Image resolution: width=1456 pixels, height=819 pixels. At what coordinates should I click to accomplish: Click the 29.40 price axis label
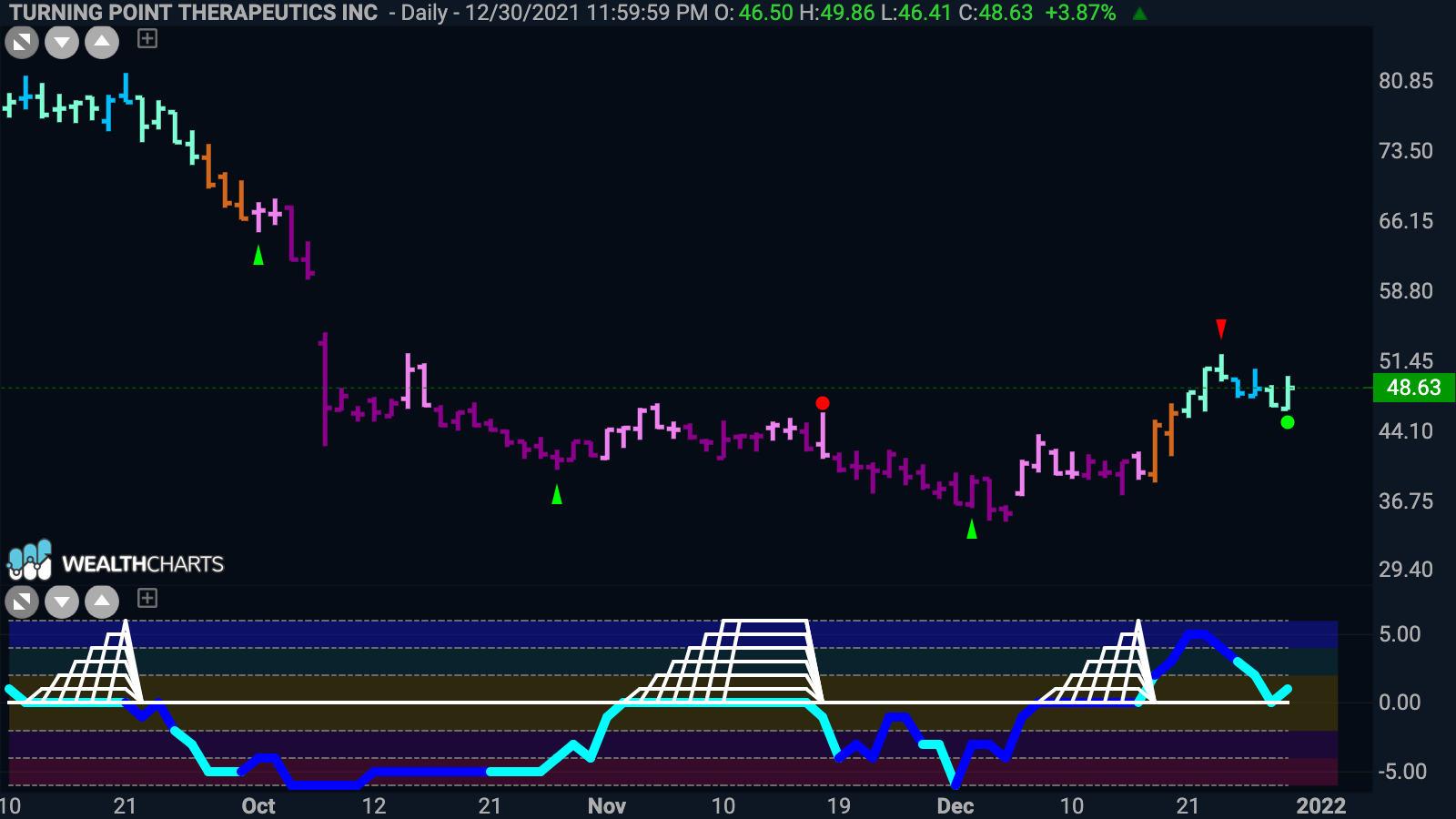coord(1405,570)
